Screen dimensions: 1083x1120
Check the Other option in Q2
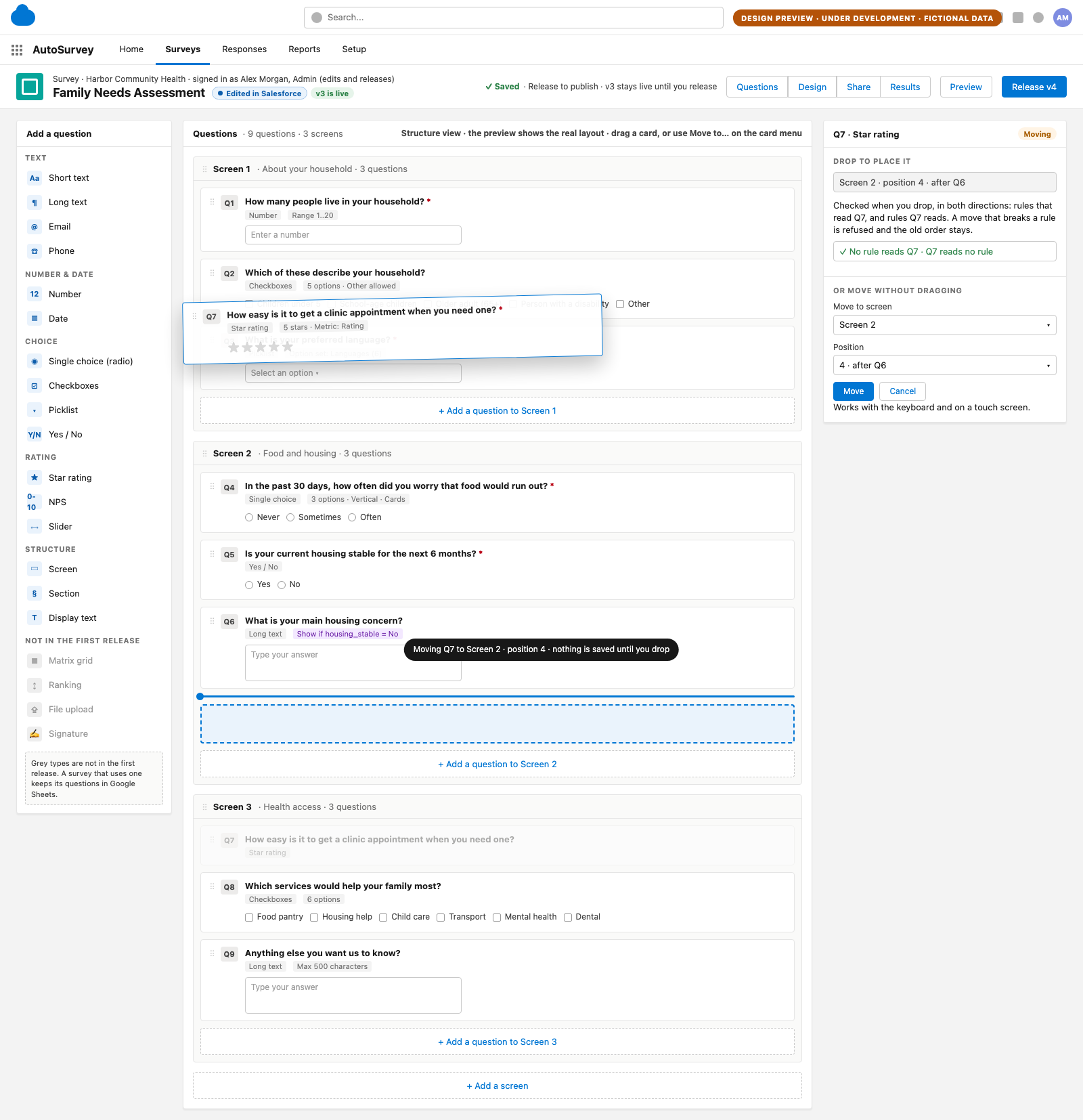[619, 304]
